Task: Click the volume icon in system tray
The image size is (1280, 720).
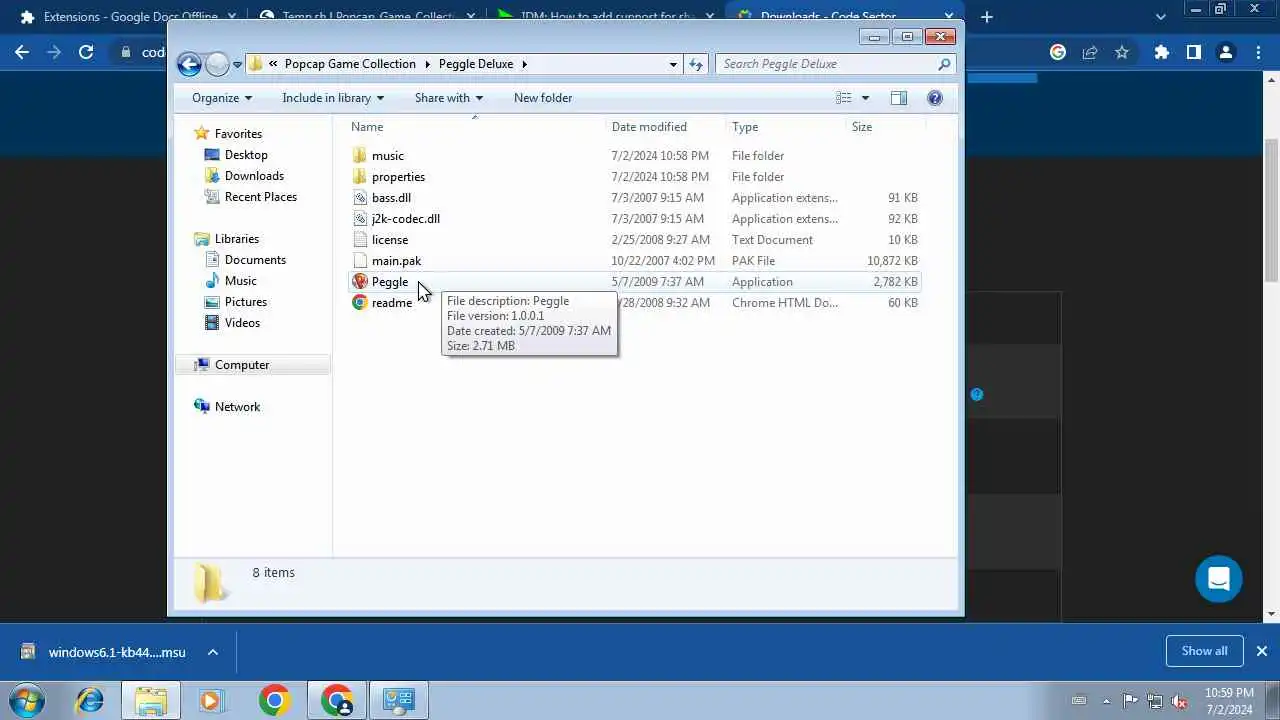Action: tap(1179, 701)
